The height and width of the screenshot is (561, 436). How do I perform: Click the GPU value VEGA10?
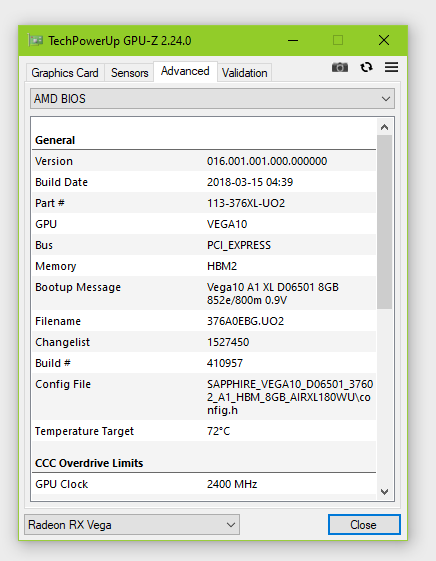tap(227, 224)
